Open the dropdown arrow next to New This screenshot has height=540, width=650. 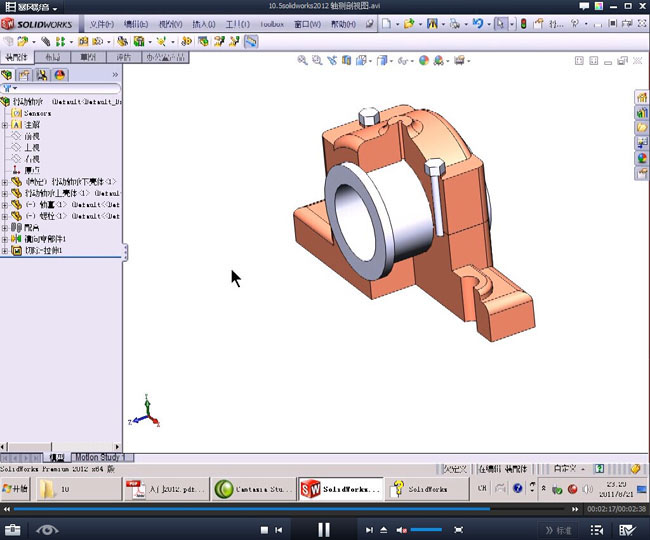click(398, 24)
